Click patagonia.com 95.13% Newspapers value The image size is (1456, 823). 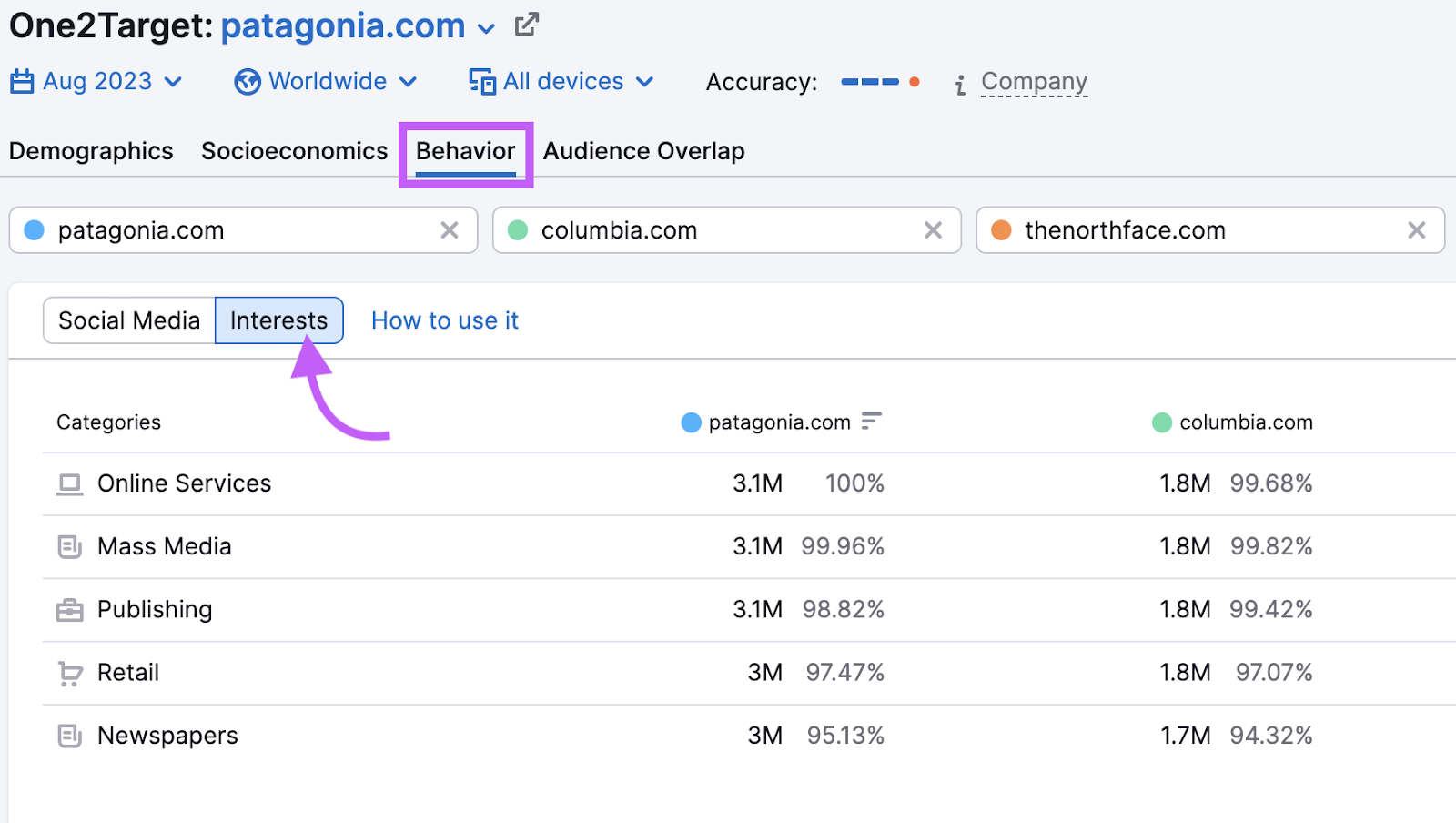pyautogui.click(x=845, y=736)
